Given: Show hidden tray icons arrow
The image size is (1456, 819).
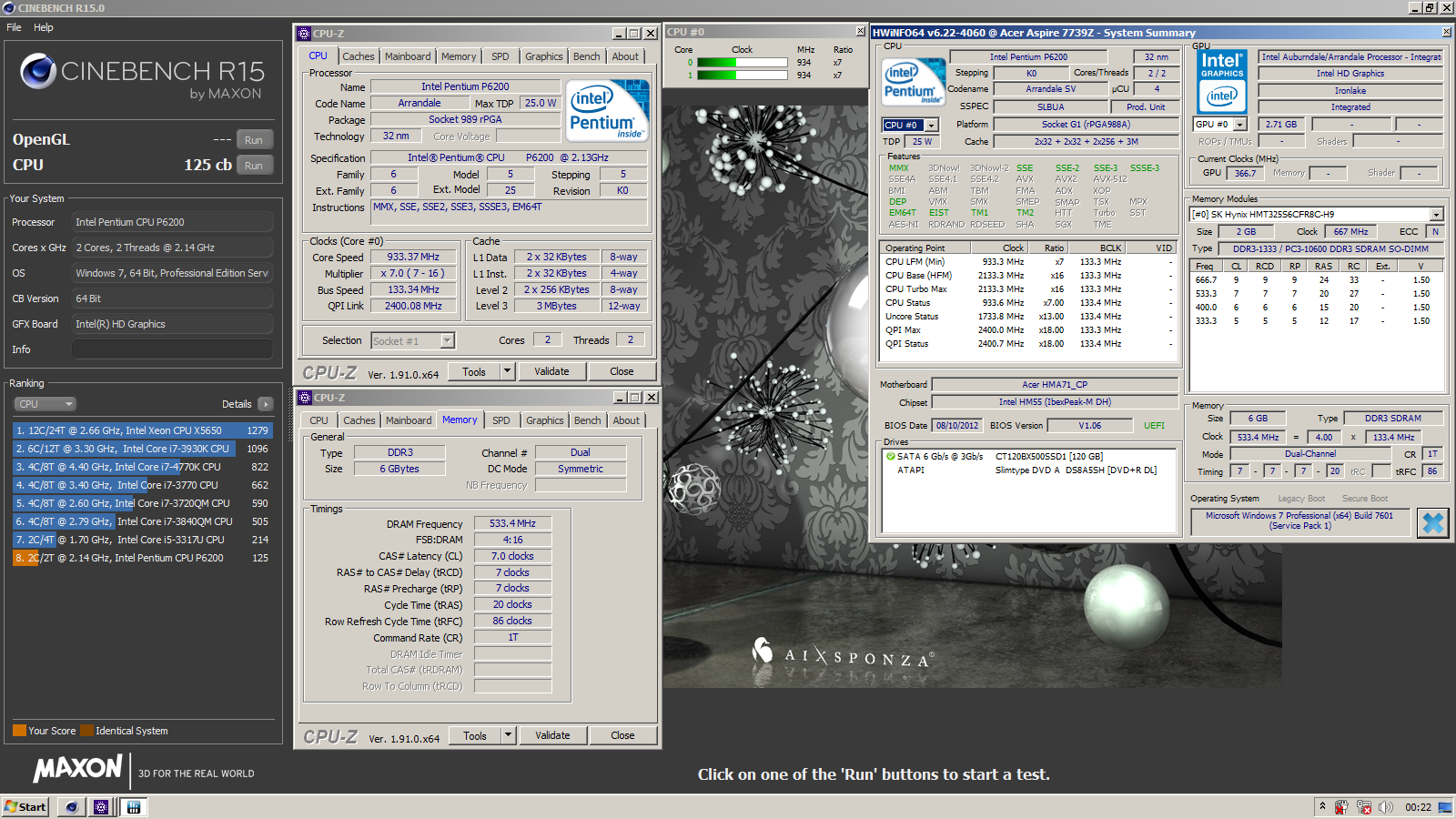Looking at the screenshot, I should click(x=1322, y=806).
